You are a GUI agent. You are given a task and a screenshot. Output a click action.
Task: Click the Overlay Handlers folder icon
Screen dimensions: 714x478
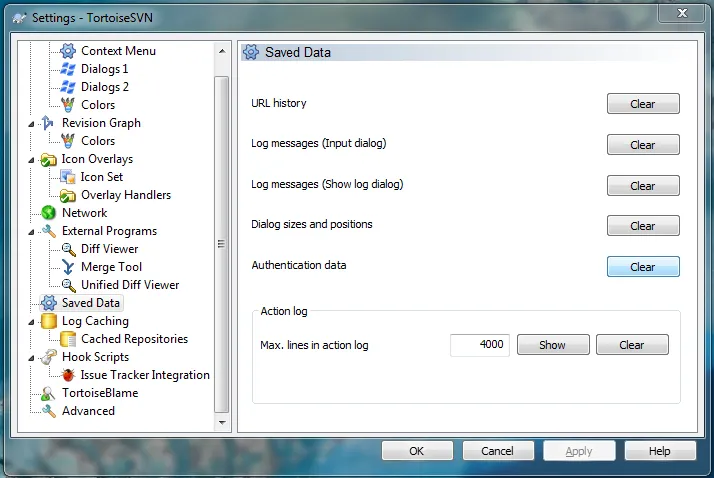click(68, 195)
